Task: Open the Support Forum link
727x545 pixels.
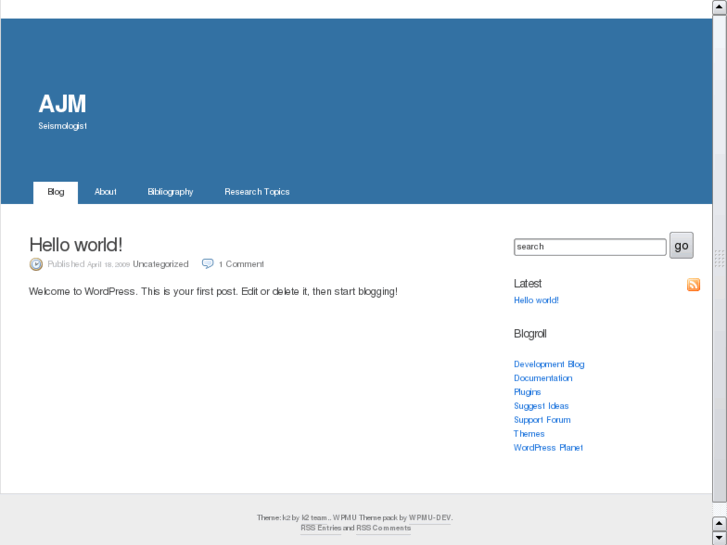Action: 542,420
